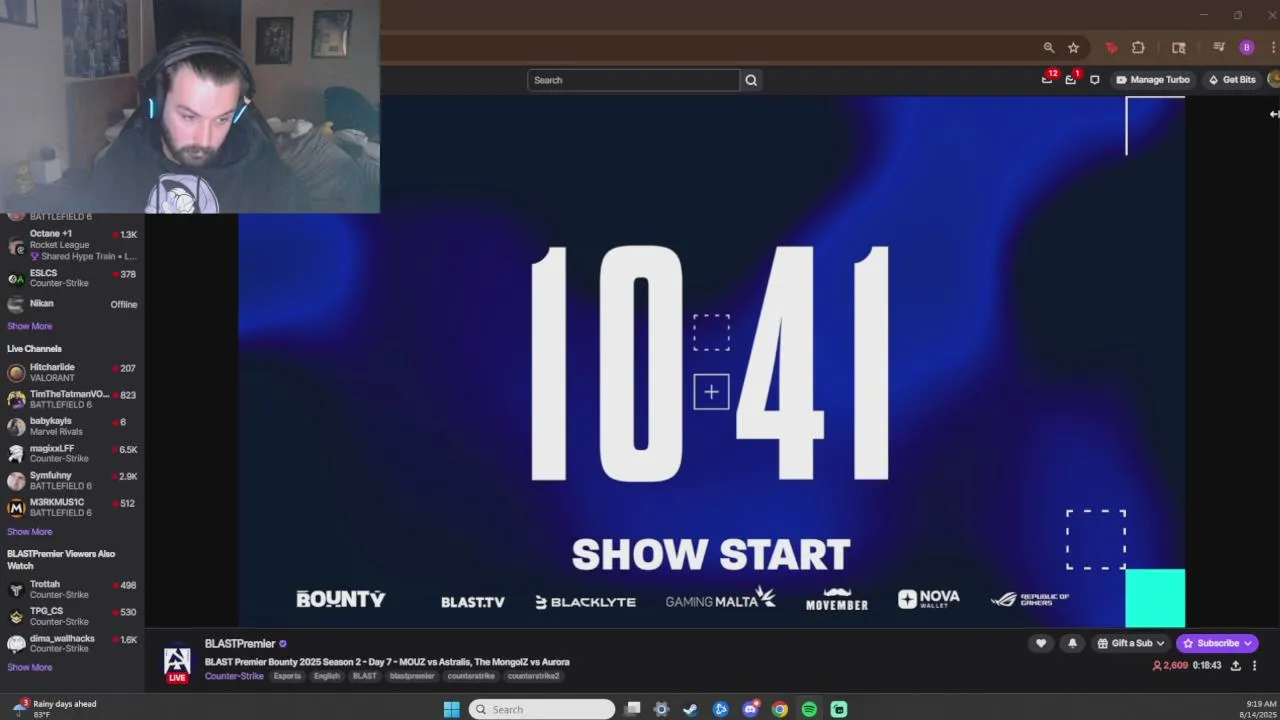Toggle the notification bell for BLASTPremier
Screen dimensions: 1280x720
pos(1072,643)
